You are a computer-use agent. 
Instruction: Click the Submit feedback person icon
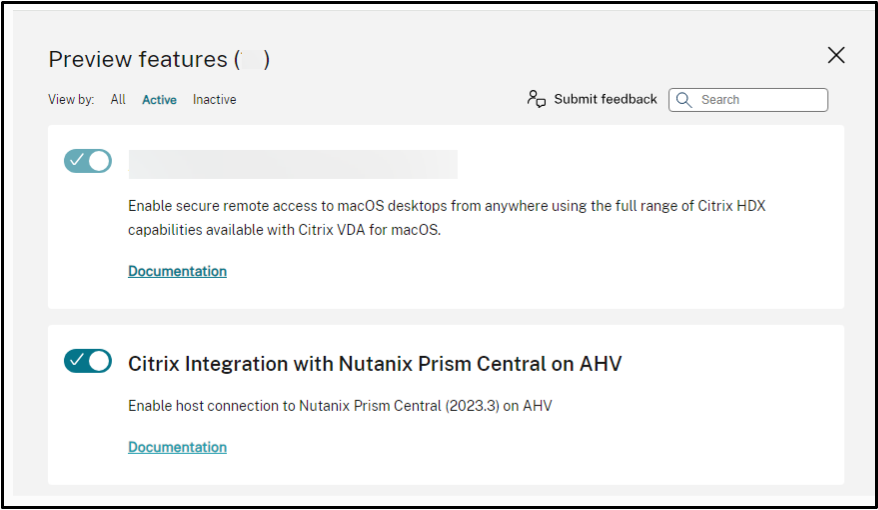click(x=536, y=99)
